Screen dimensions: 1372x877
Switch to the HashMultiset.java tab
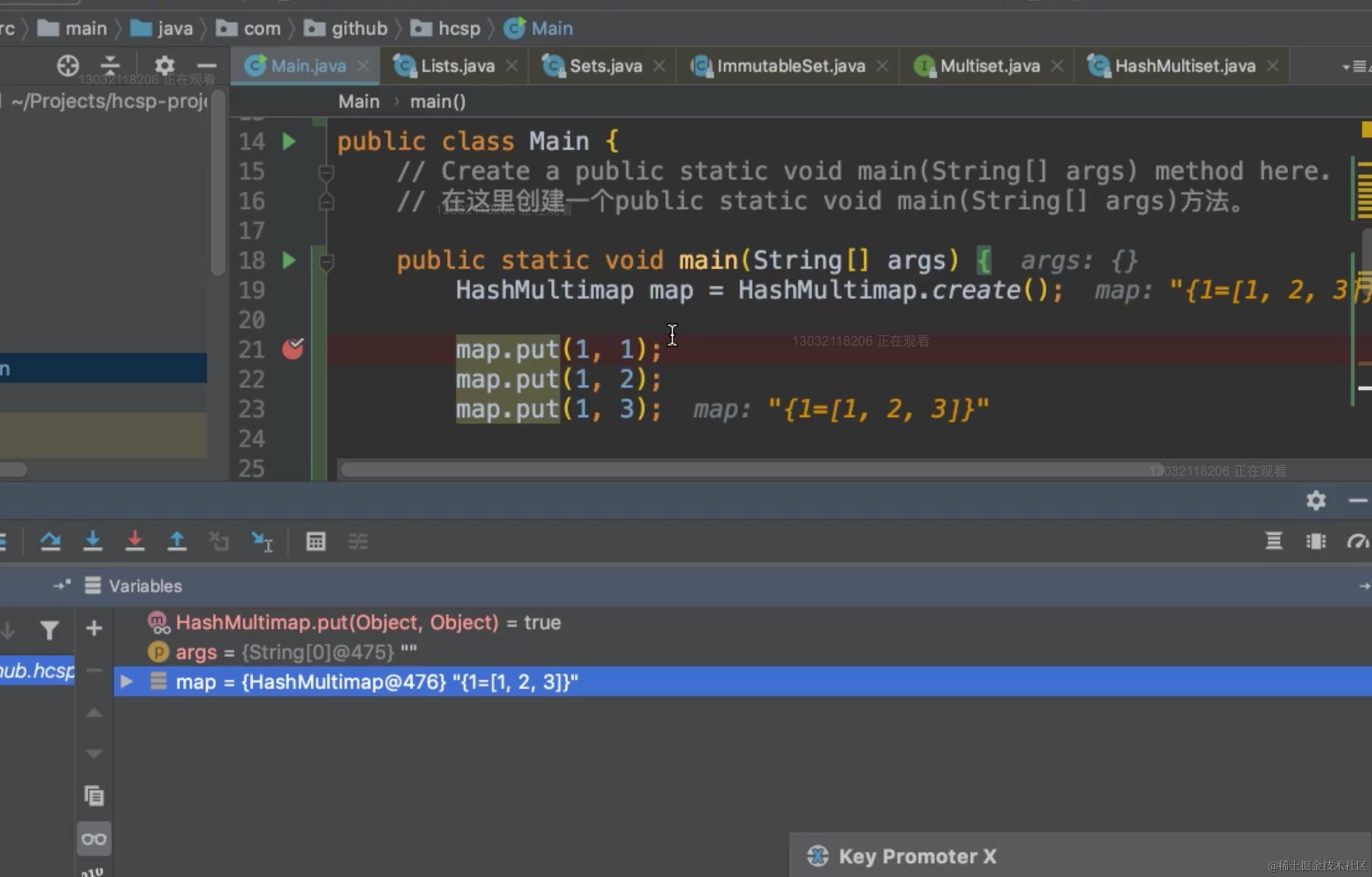1184,66
